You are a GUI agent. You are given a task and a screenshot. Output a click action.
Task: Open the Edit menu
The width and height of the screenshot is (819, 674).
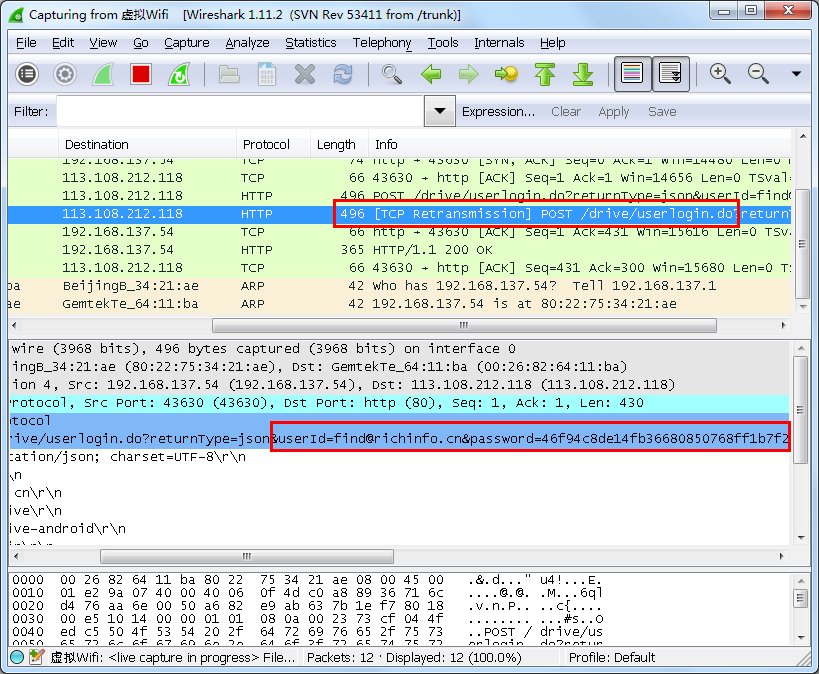pos(63,43)
